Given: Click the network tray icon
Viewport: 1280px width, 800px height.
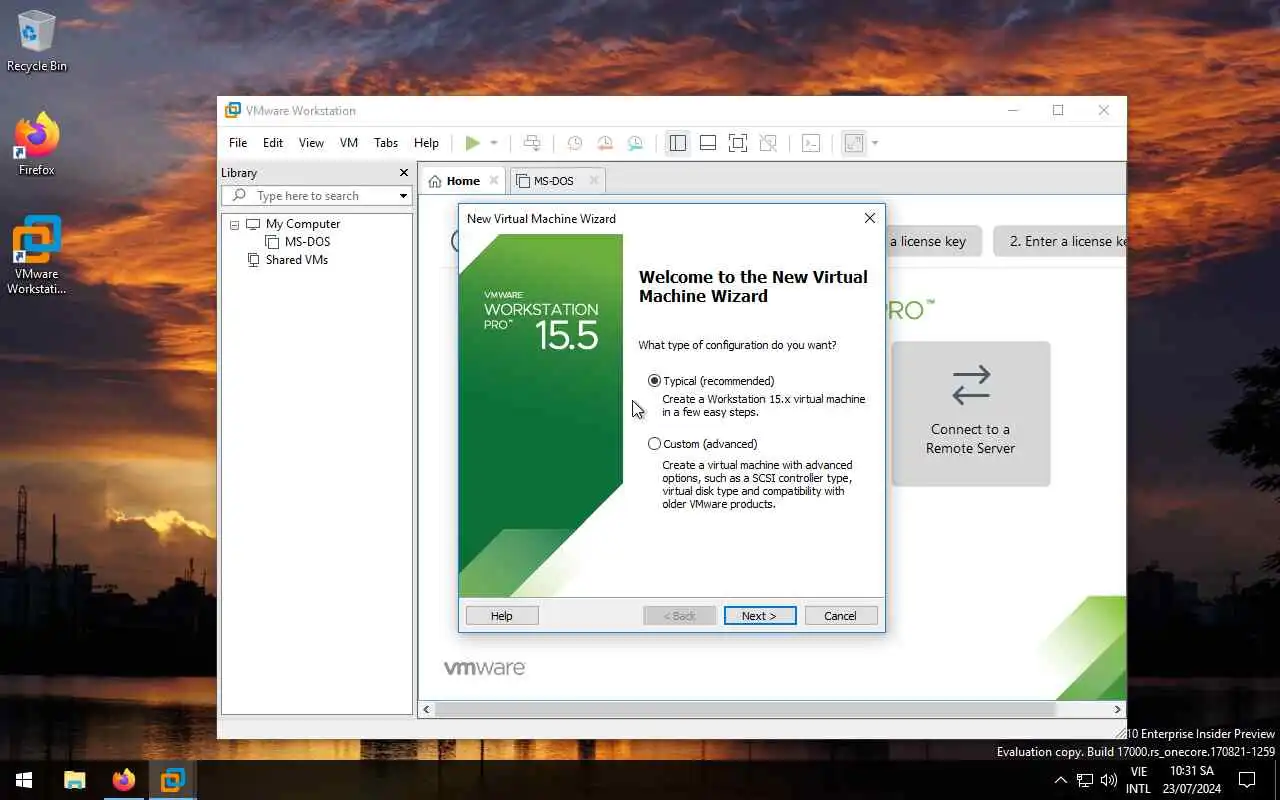Looking at the screenshot, I should pyautogui.click(x=1084, y=780).
